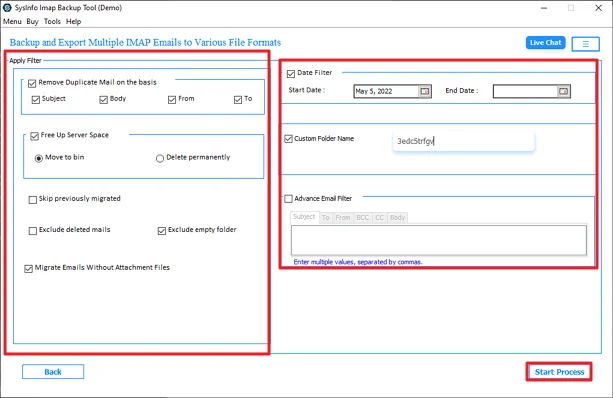613x398 pixels.
Task: Toggle Free Up Server Space checkbox
Action: click(x=34, y=136)
